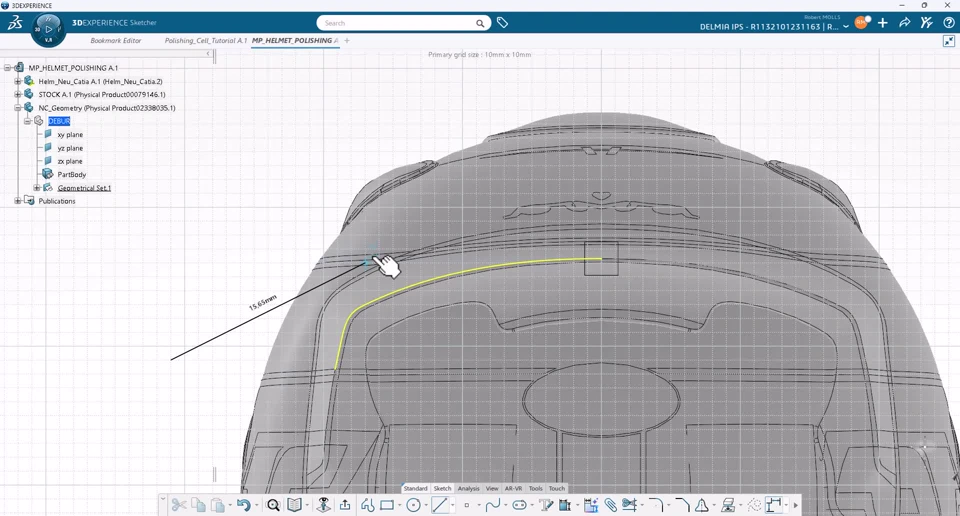960x516 pixels.
Task: Open the Rectangle tool dropdown arrow
Action: coord(400,506)
